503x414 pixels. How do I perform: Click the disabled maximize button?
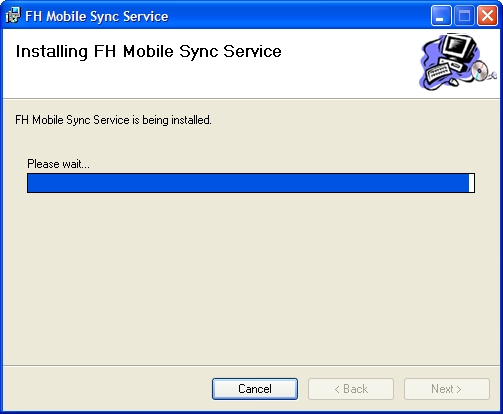464,15
